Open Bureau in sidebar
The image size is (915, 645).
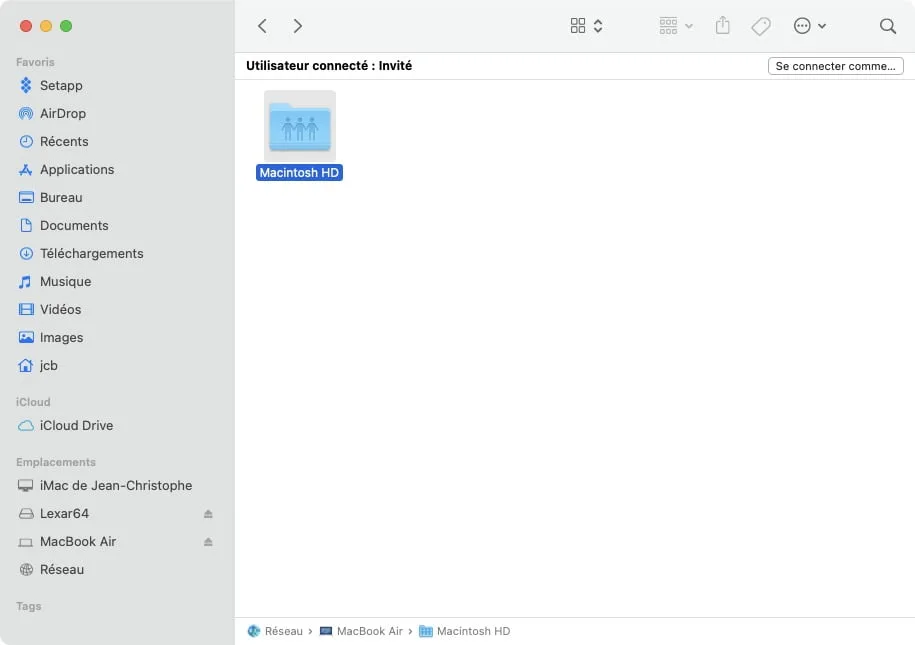click(x=61, y=197)
